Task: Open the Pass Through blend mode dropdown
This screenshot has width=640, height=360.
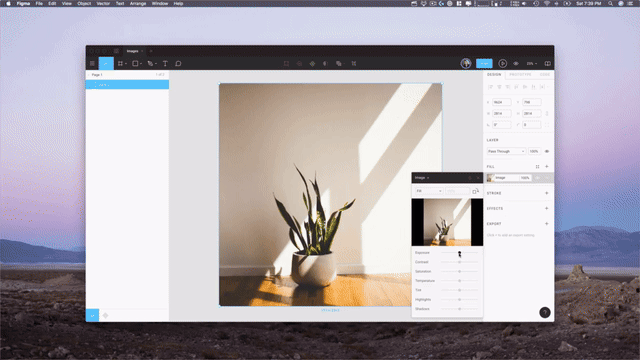Action: tap(506, 151)
